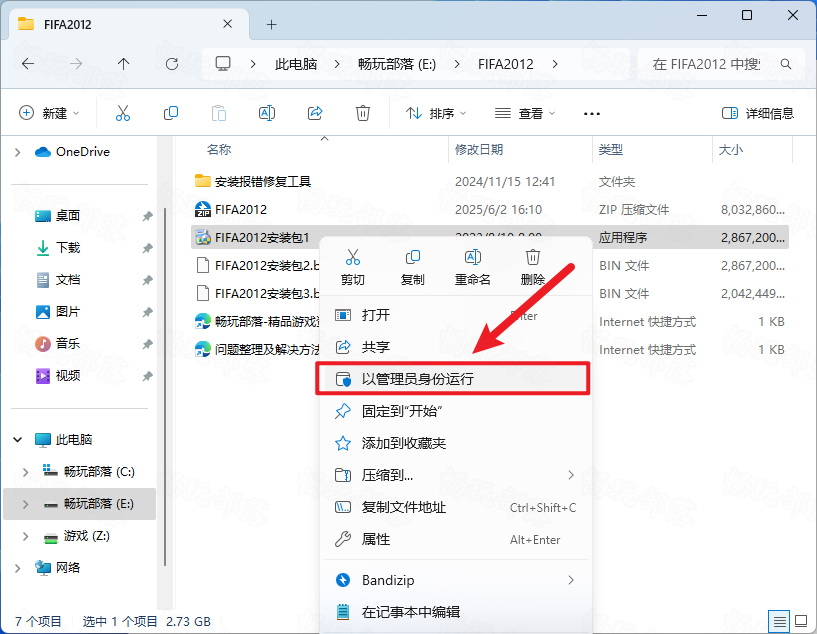The width and height of the screenshot is (817, 634).
Task: Close the FIFA2012 tab
Action: click(228, 24)
